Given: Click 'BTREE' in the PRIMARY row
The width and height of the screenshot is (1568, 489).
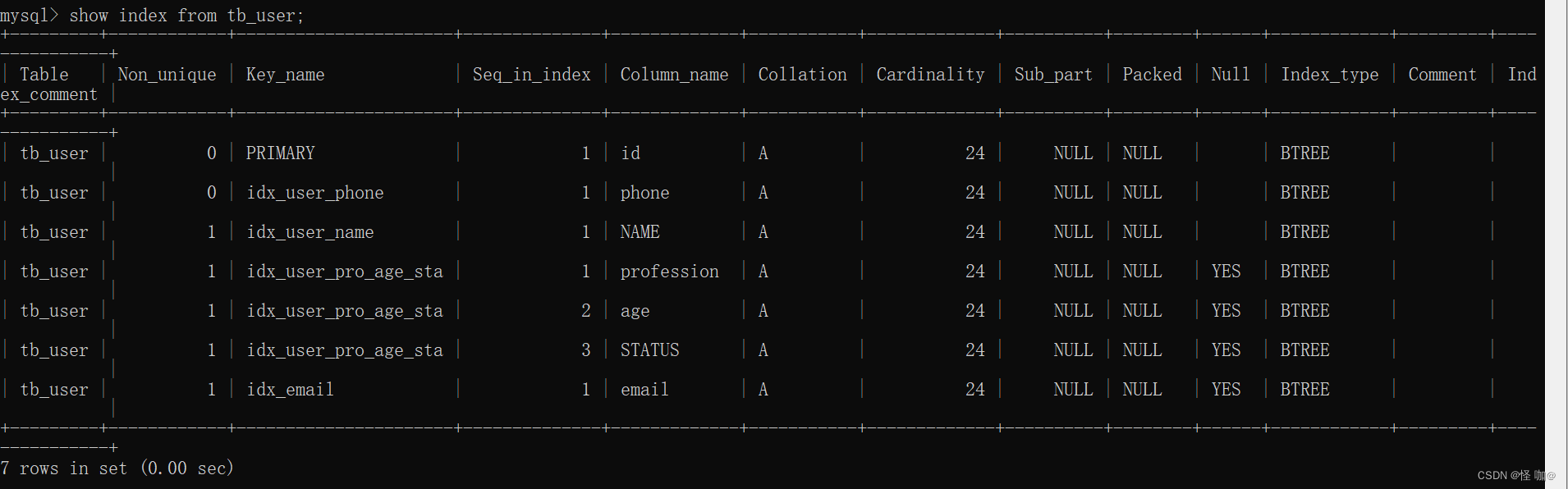Looking at the screenshot, I should (1304, 153).
